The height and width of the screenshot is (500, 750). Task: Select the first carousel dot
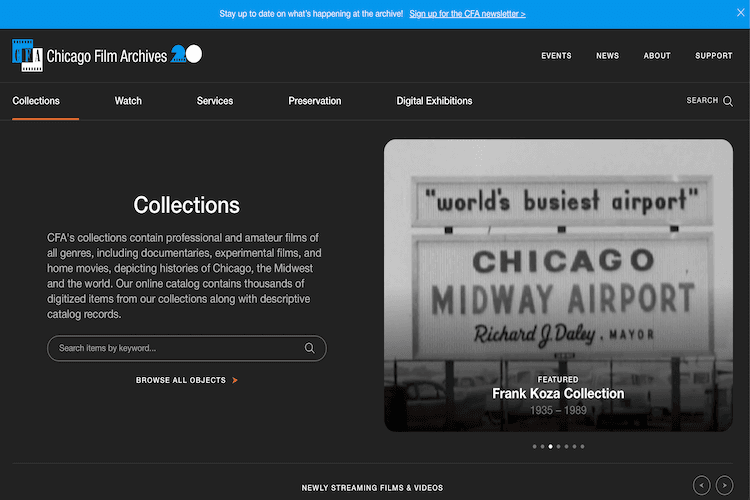[534, 446]
